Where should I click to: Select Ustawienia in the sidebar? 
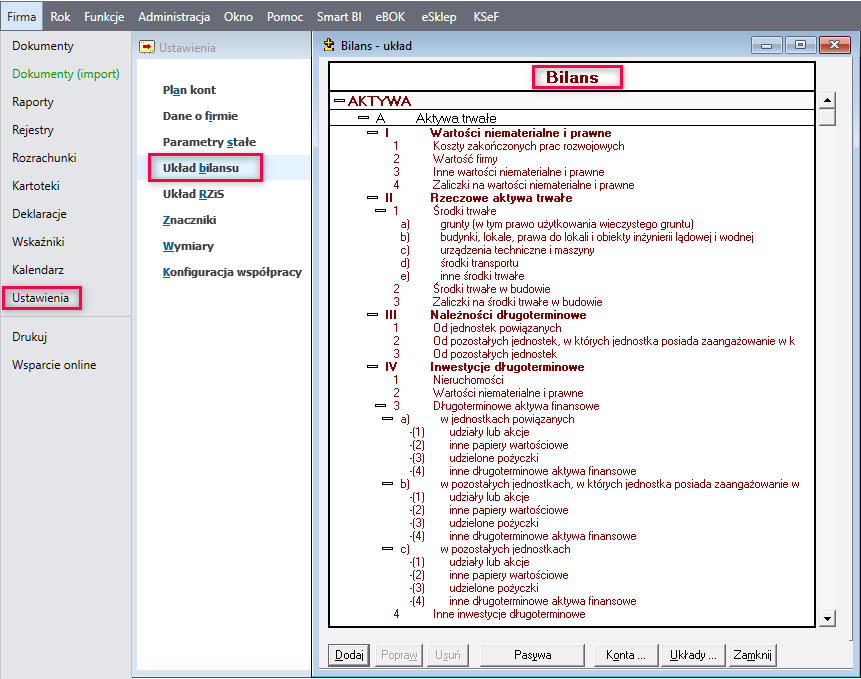tap(41, 298)
